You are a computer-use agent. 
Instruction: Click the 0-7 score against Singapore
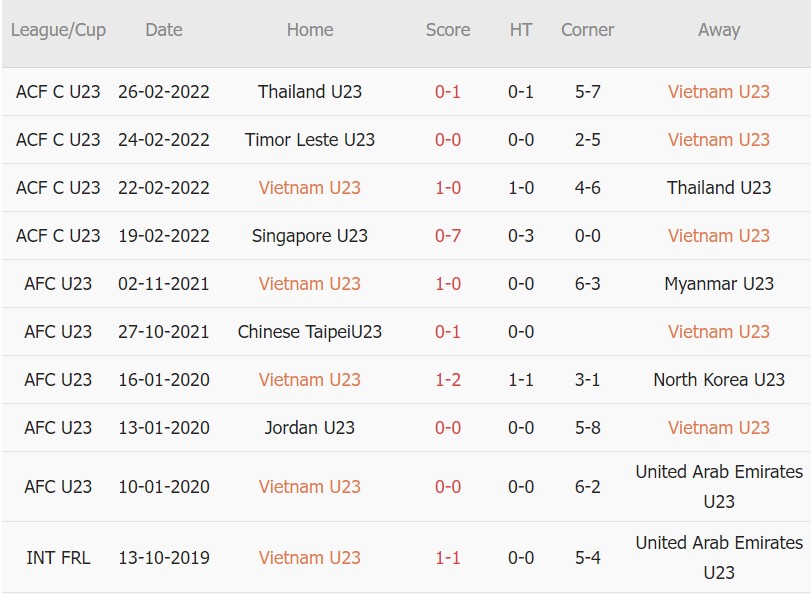448,236
